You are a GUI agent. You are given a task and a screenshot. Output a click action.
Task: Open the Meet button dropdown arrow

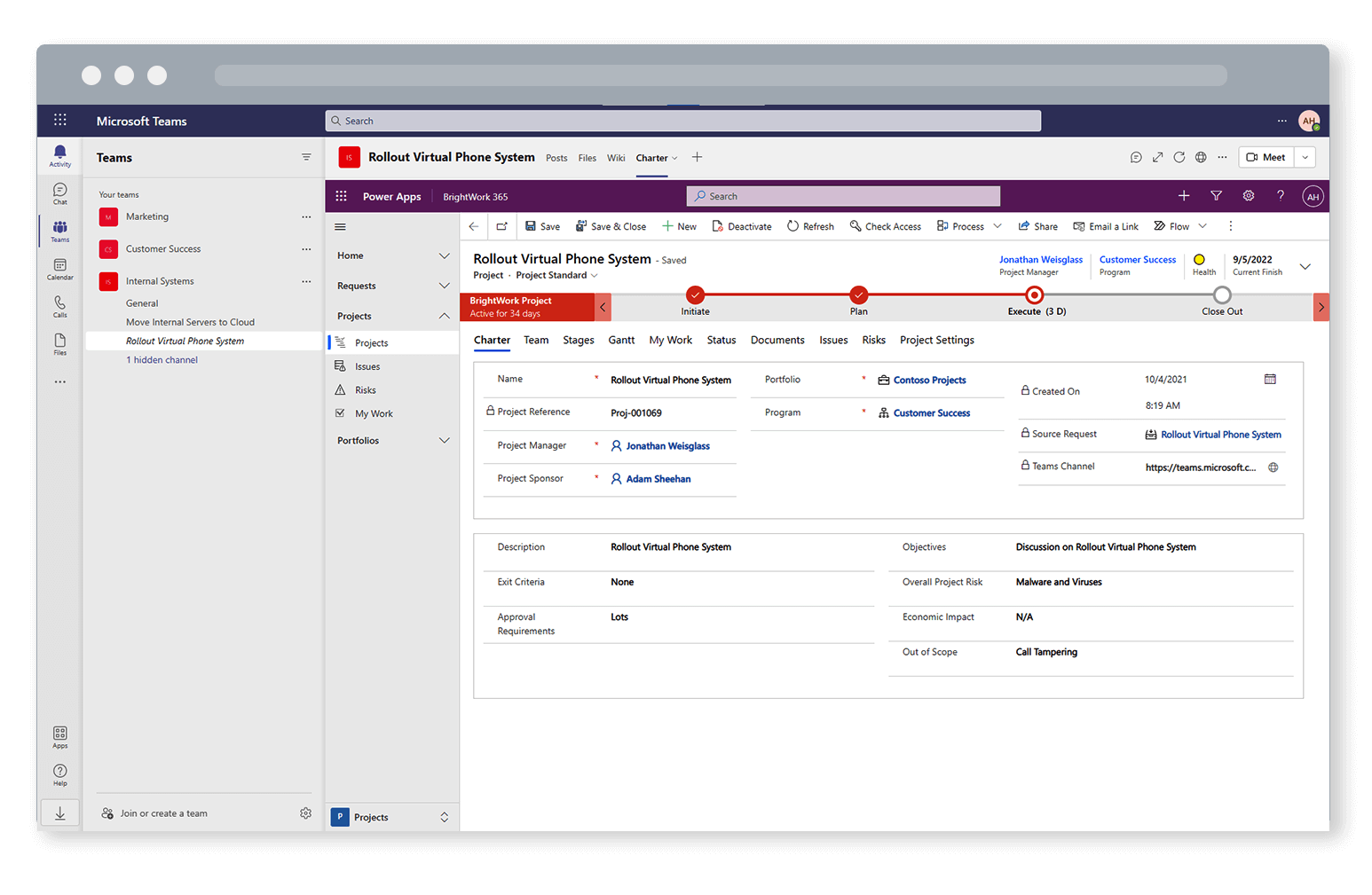[1305, 157]
